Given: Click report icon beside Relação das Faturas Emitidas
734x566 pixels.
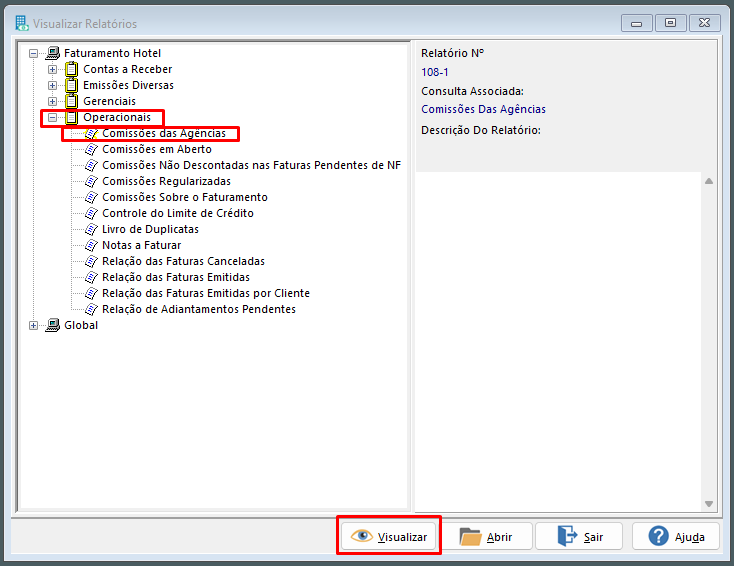Looking at the screenshot, I should coord(91,277).
